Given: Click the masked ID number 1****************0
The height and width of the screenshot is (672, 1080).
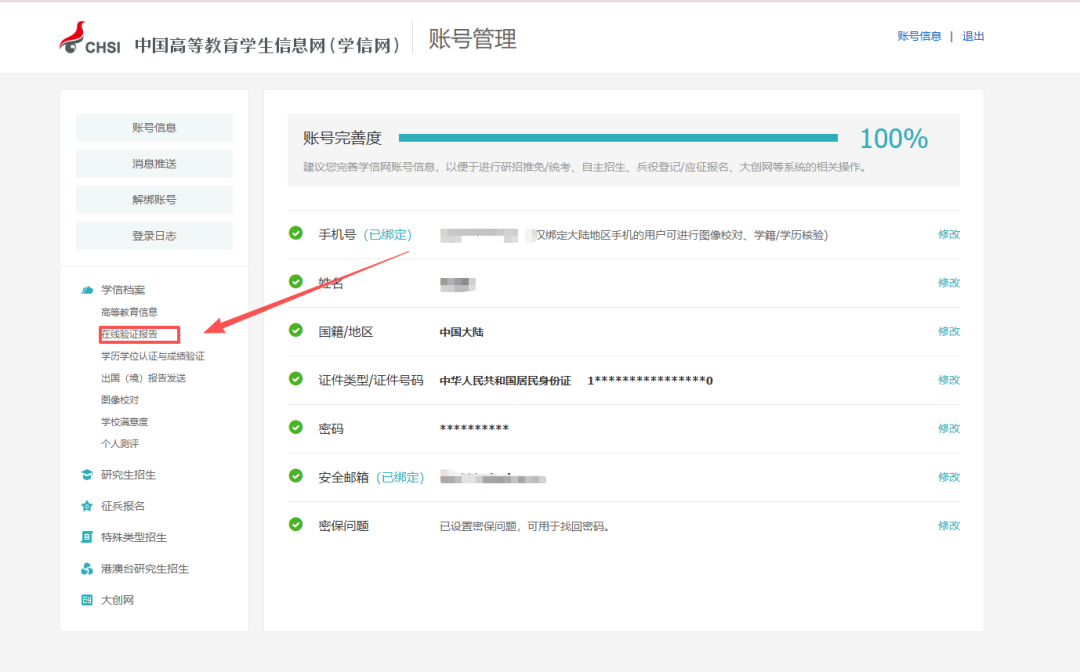Looking at the screenshot, I should click(650, 380).
